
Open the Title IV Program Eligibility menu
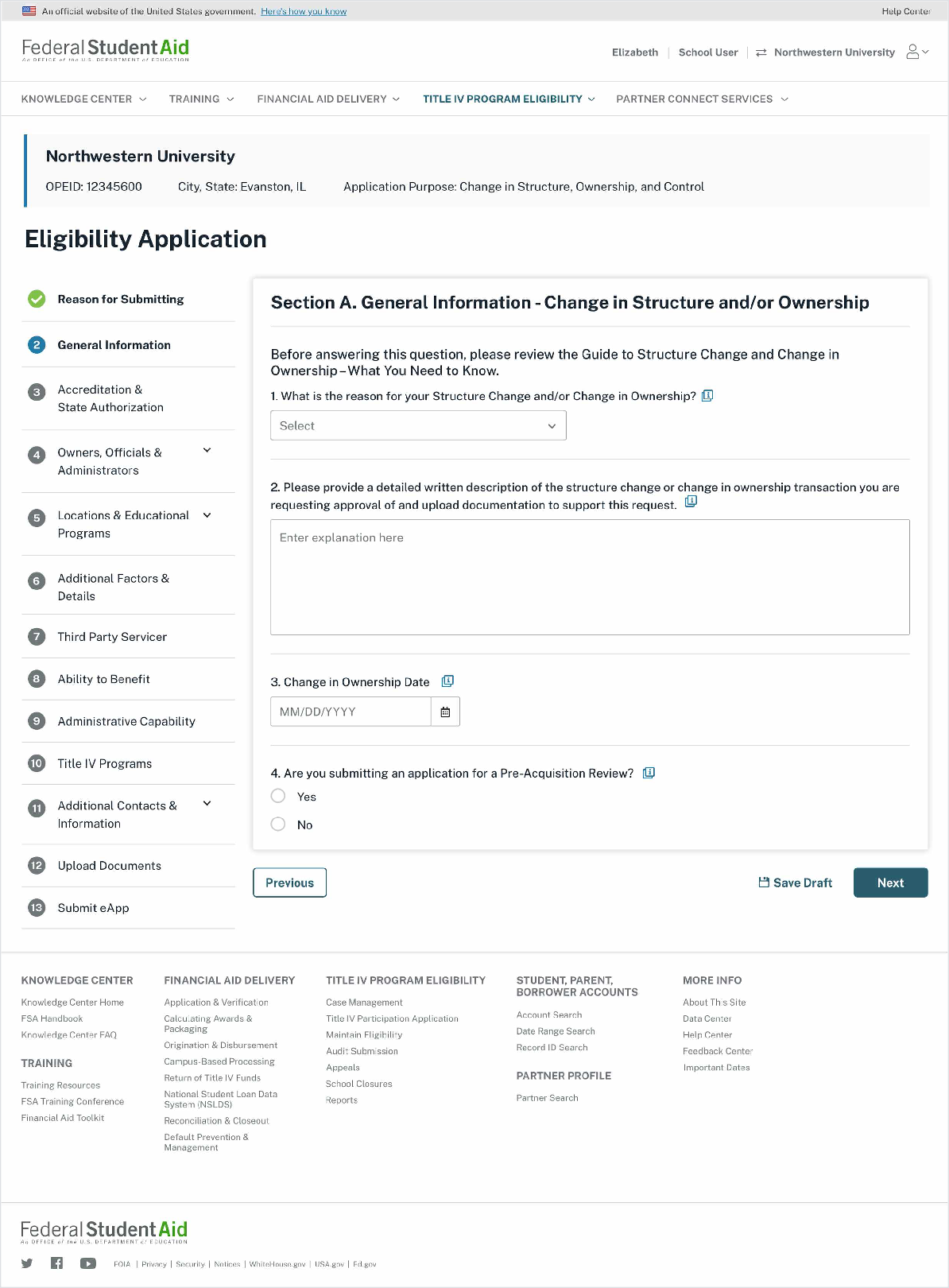509,99
